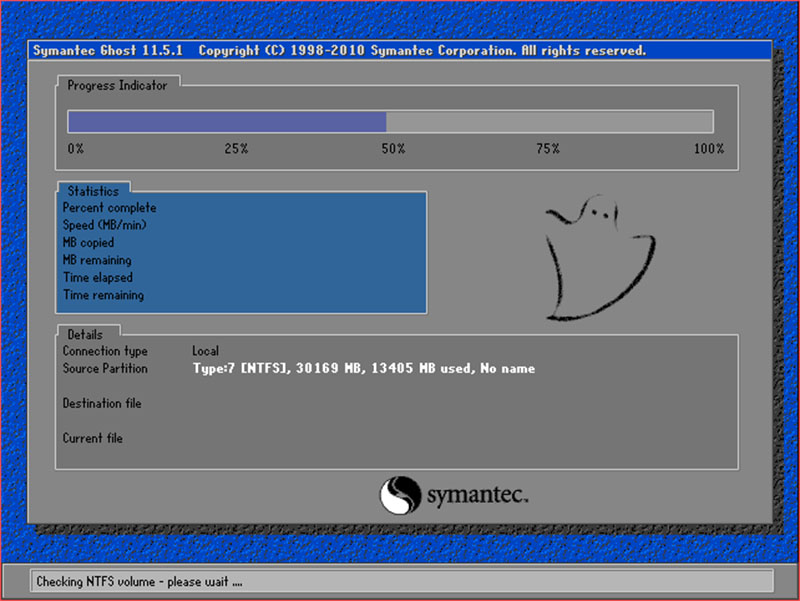
Task: Click the Checking NTFS volume status message
Action: [139, 582]
